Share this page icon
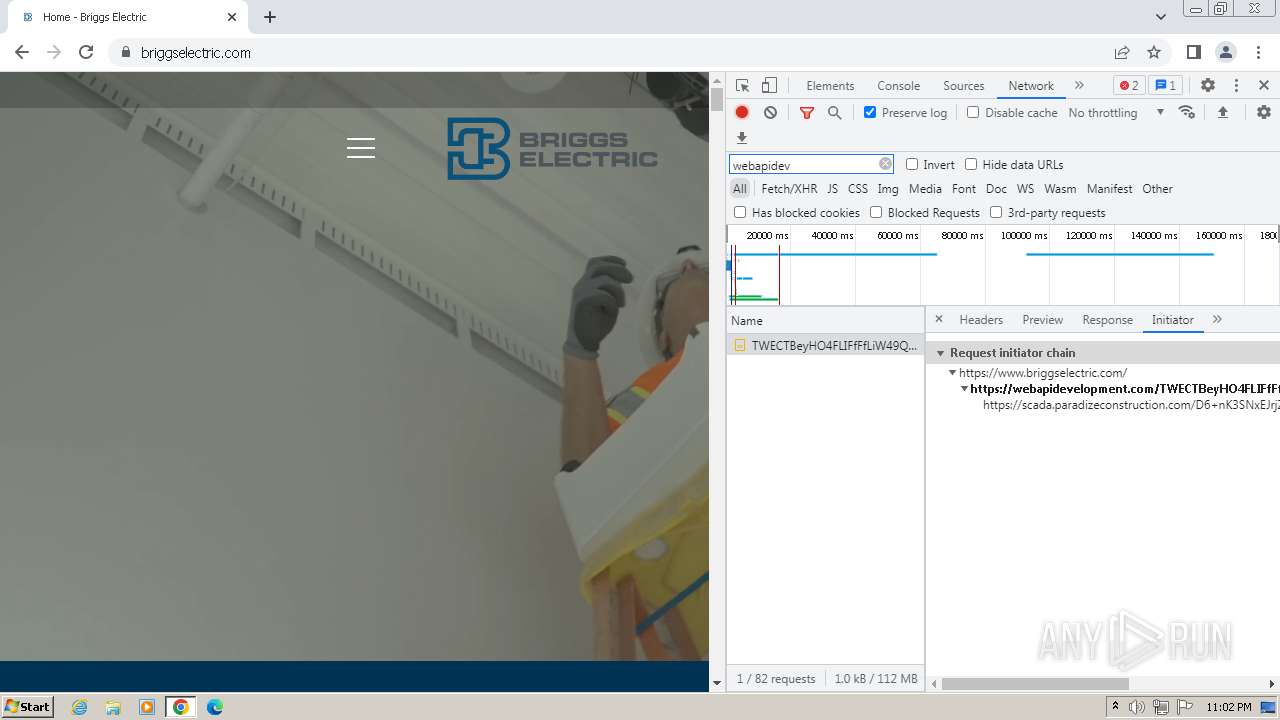The width and height of the screenshot is (1280, 720). tap(1122, 52)
